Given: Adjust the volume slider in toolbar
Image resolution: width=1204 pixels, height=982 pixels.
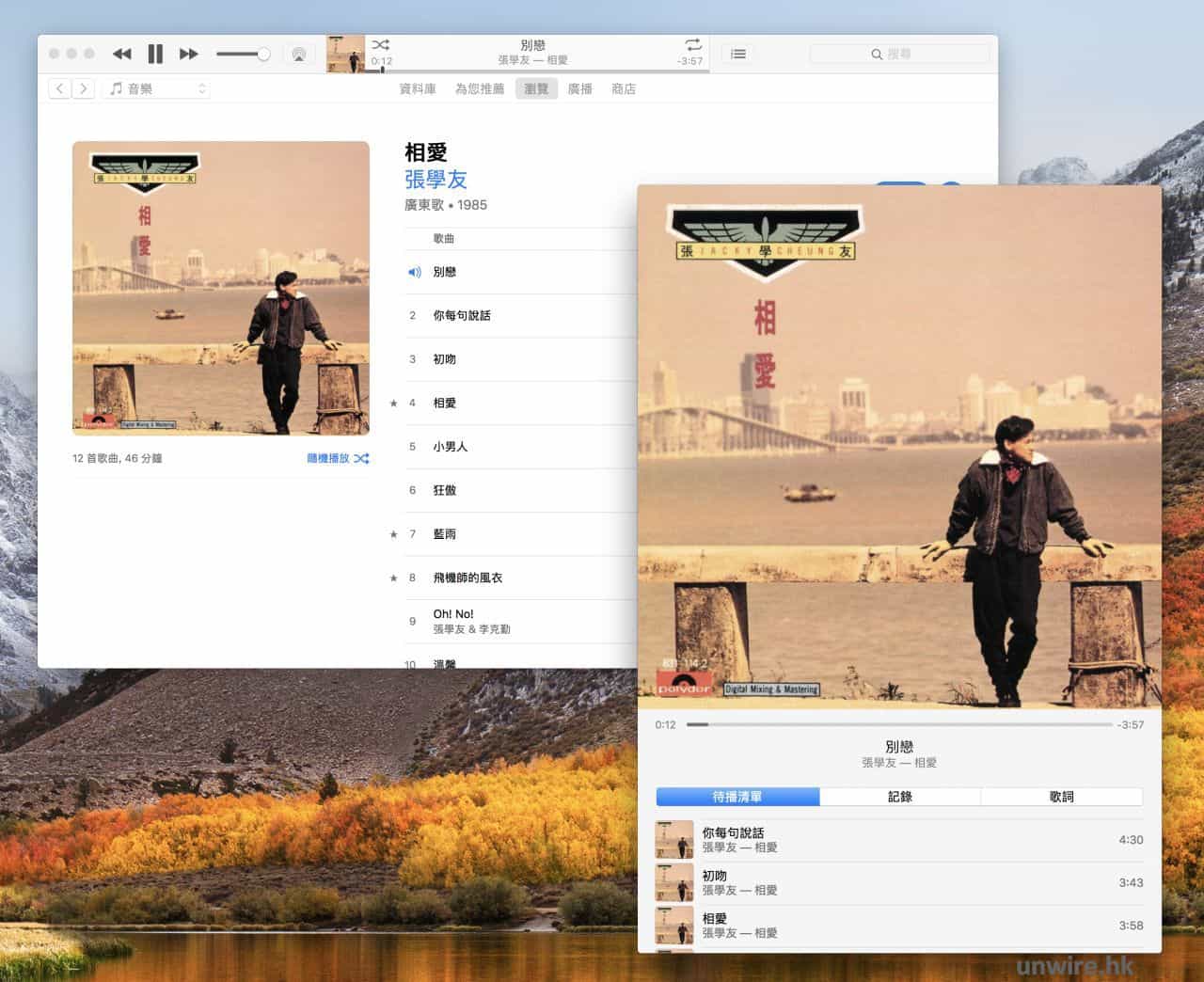Looking at the screenshot, I should point(243,55).
